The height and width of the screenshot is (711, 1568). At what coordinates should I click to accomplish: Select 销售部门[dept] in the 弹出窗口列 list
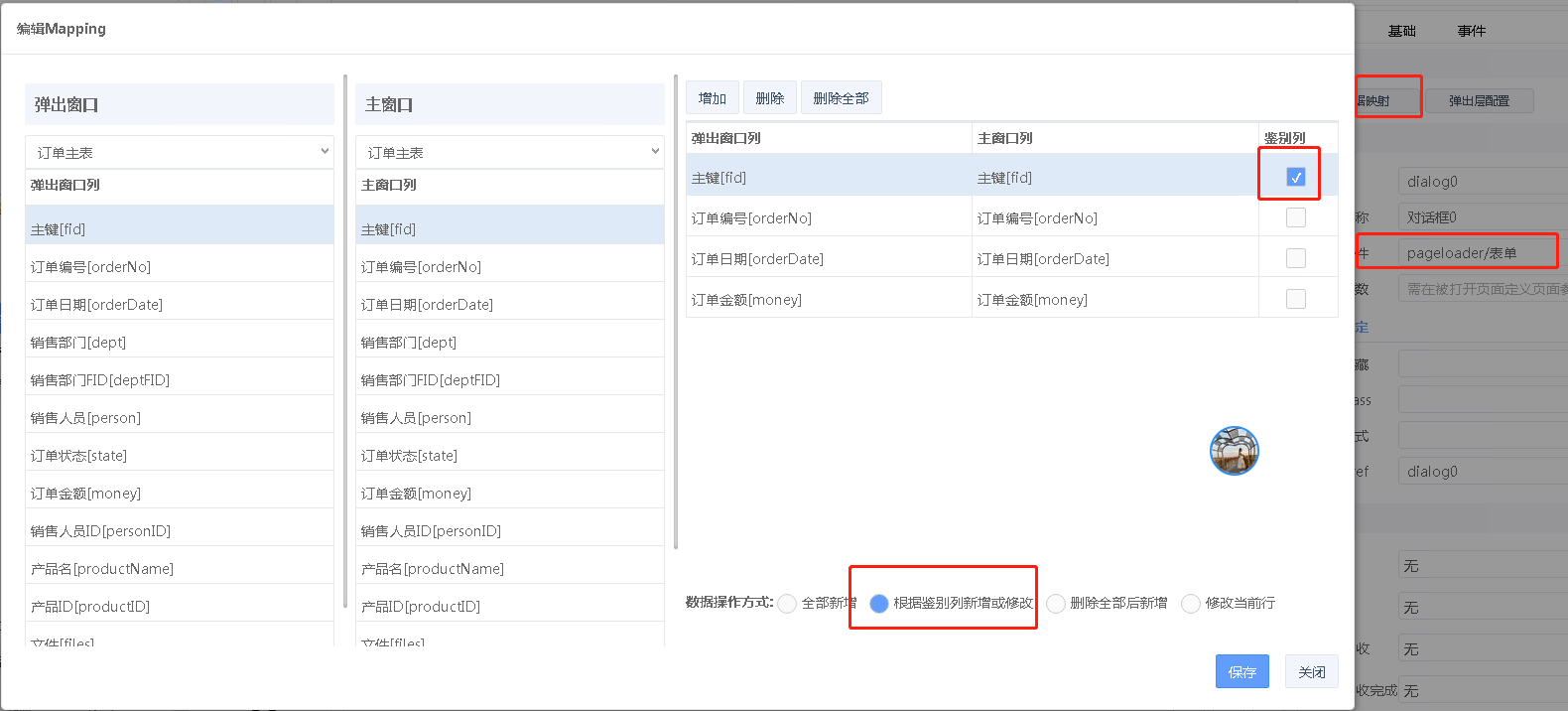[179, 343]
